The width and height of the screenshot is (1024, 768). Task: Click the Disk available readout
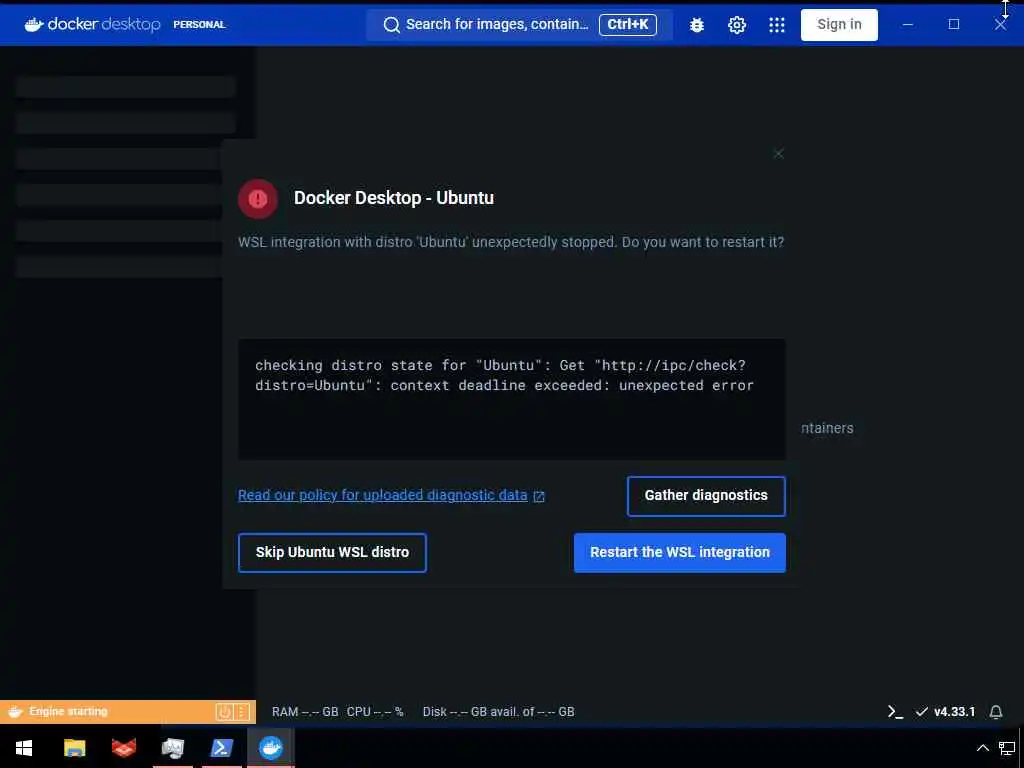[498, 712]
